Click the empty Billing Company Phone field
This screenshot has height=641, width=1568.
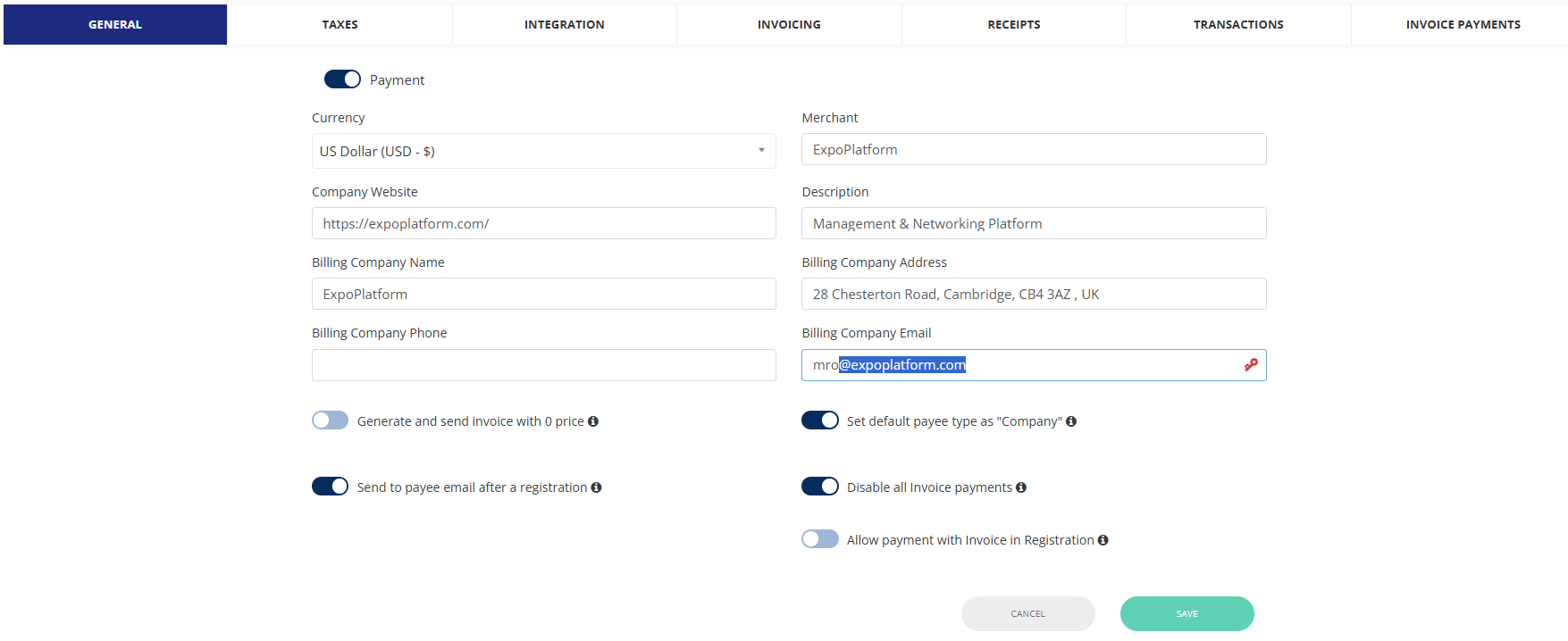(x=543, y=365)
